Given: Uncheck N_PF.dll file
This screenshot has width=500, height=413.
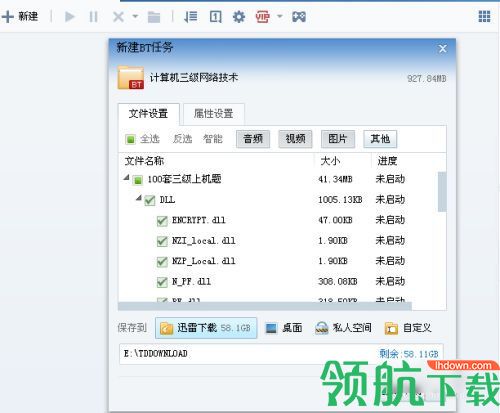Looking at the screenshot, I should click(x=162, y=282).
